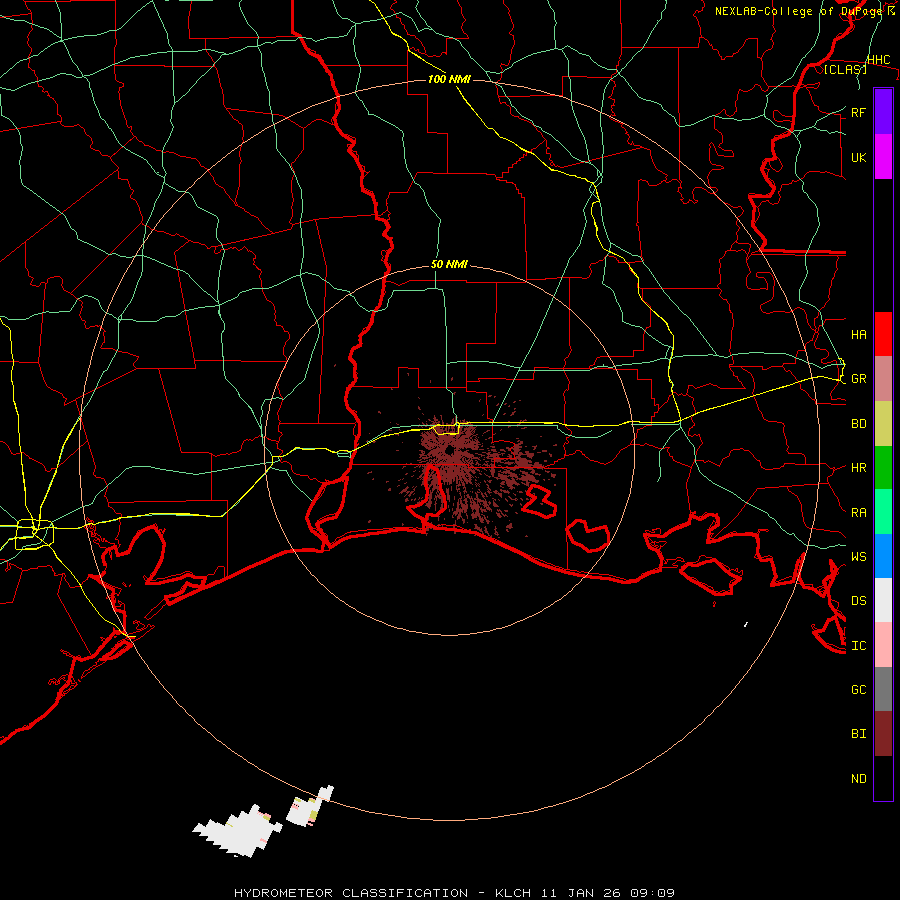The height and width of the screenshot is (900, 900).
Task: Click the ND black legend swatch
Action: [883, 778]
